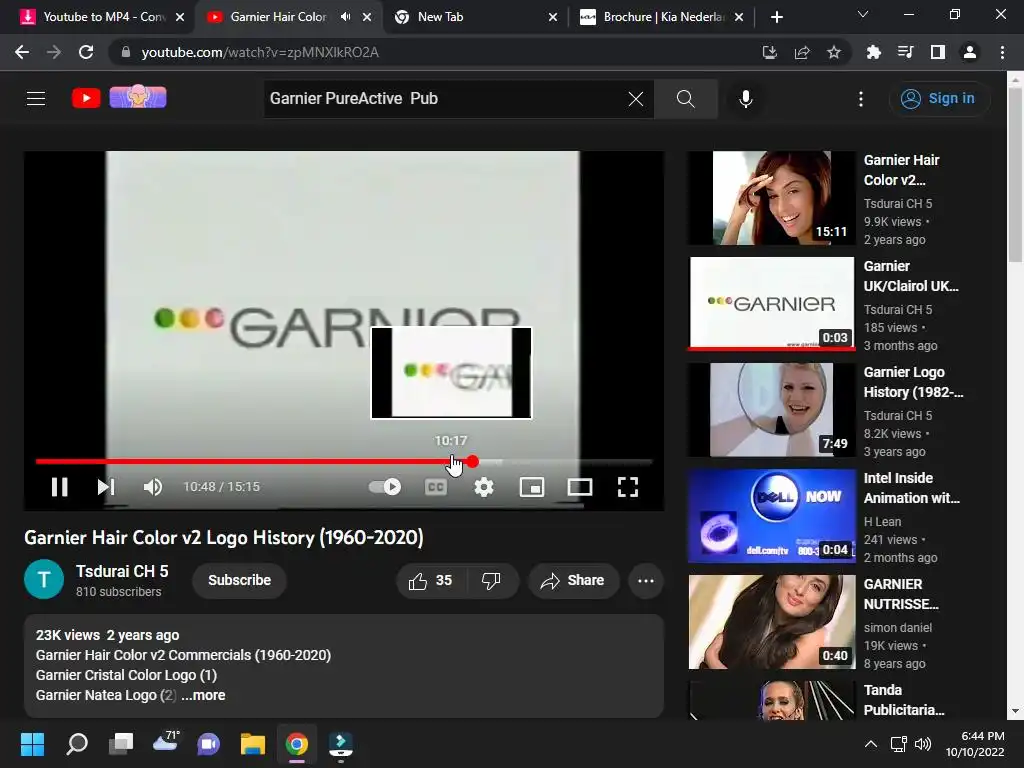Share this page from address bar

tap(802, 52)
